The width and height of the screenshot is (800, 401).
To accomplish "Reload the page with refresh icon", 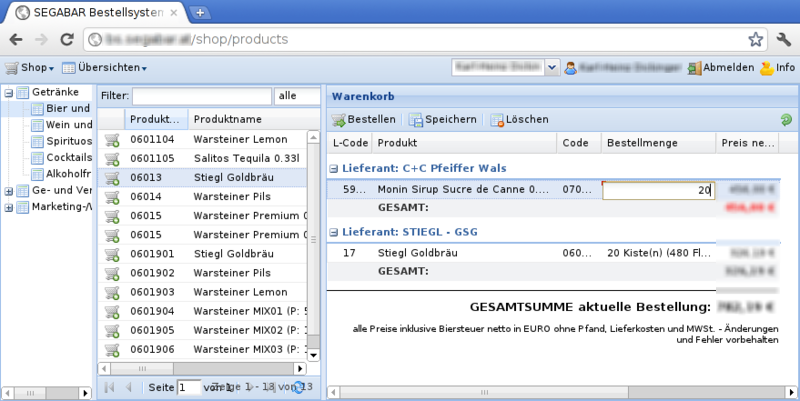I will [67, 39].
